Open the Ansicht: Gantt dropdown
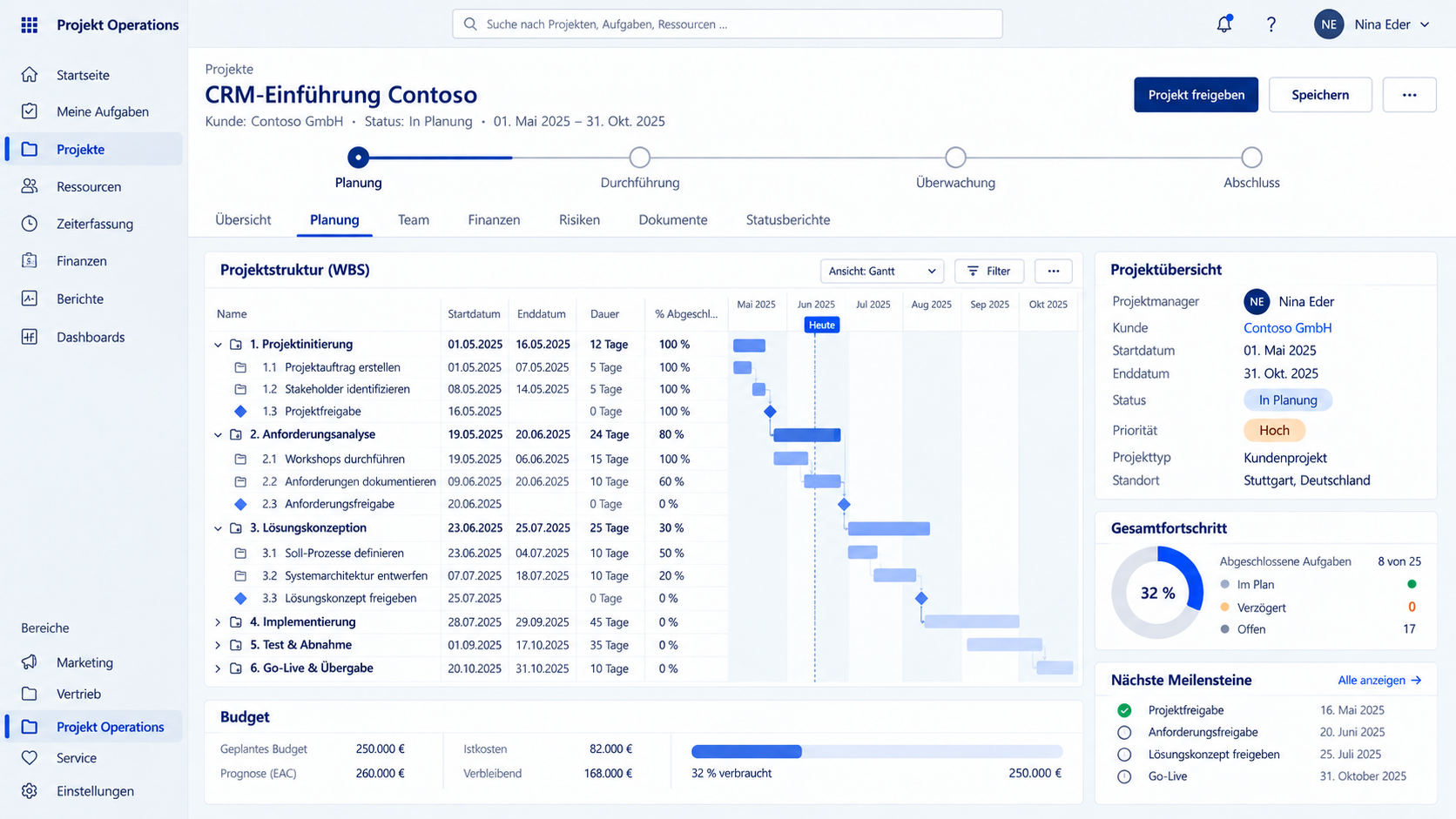The image size is (1456, 819). pyautogui.click(x=882, y=272)
